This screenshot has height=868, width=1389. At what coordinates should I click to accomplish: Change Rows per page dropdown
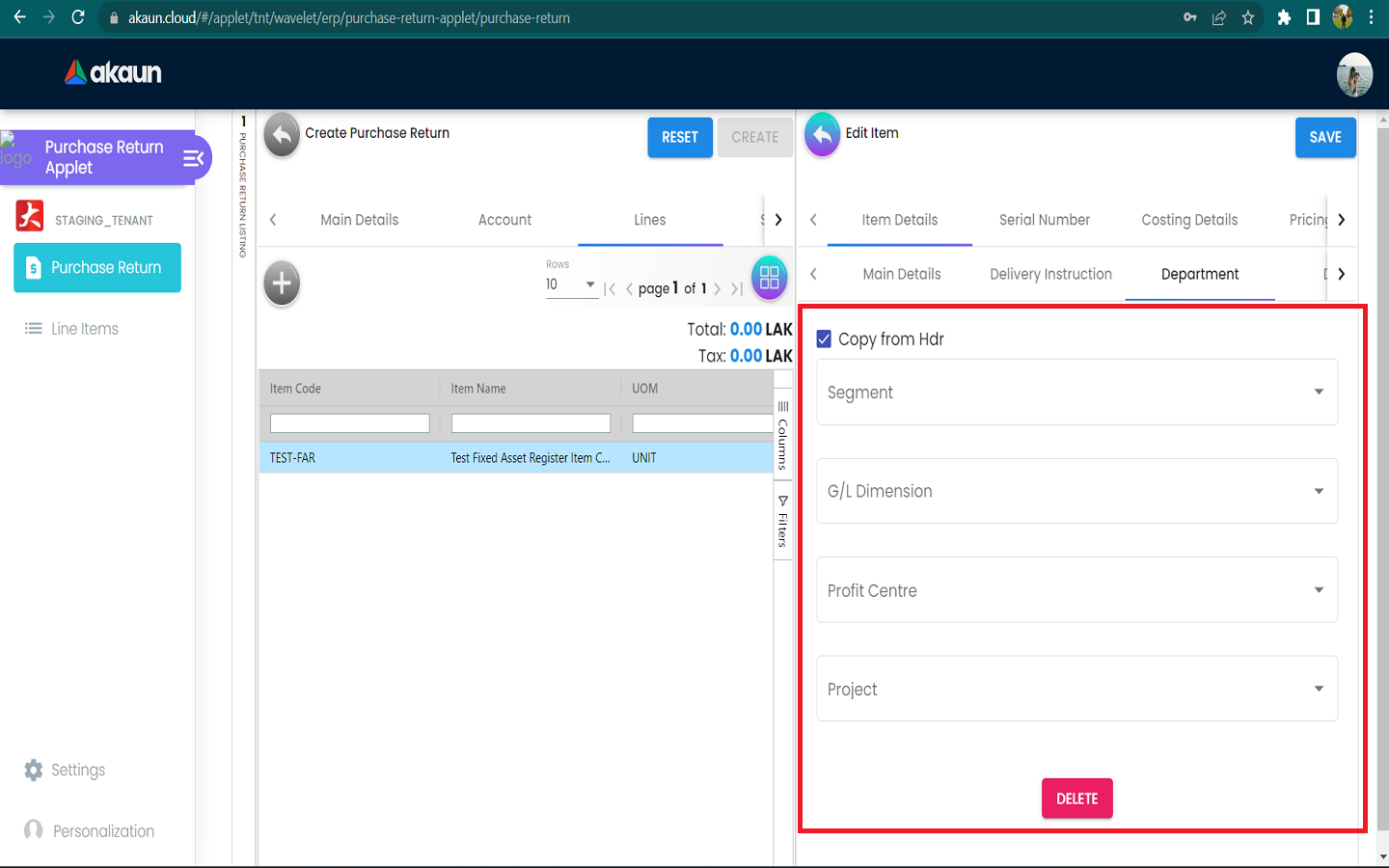click(x=572, y=285)
